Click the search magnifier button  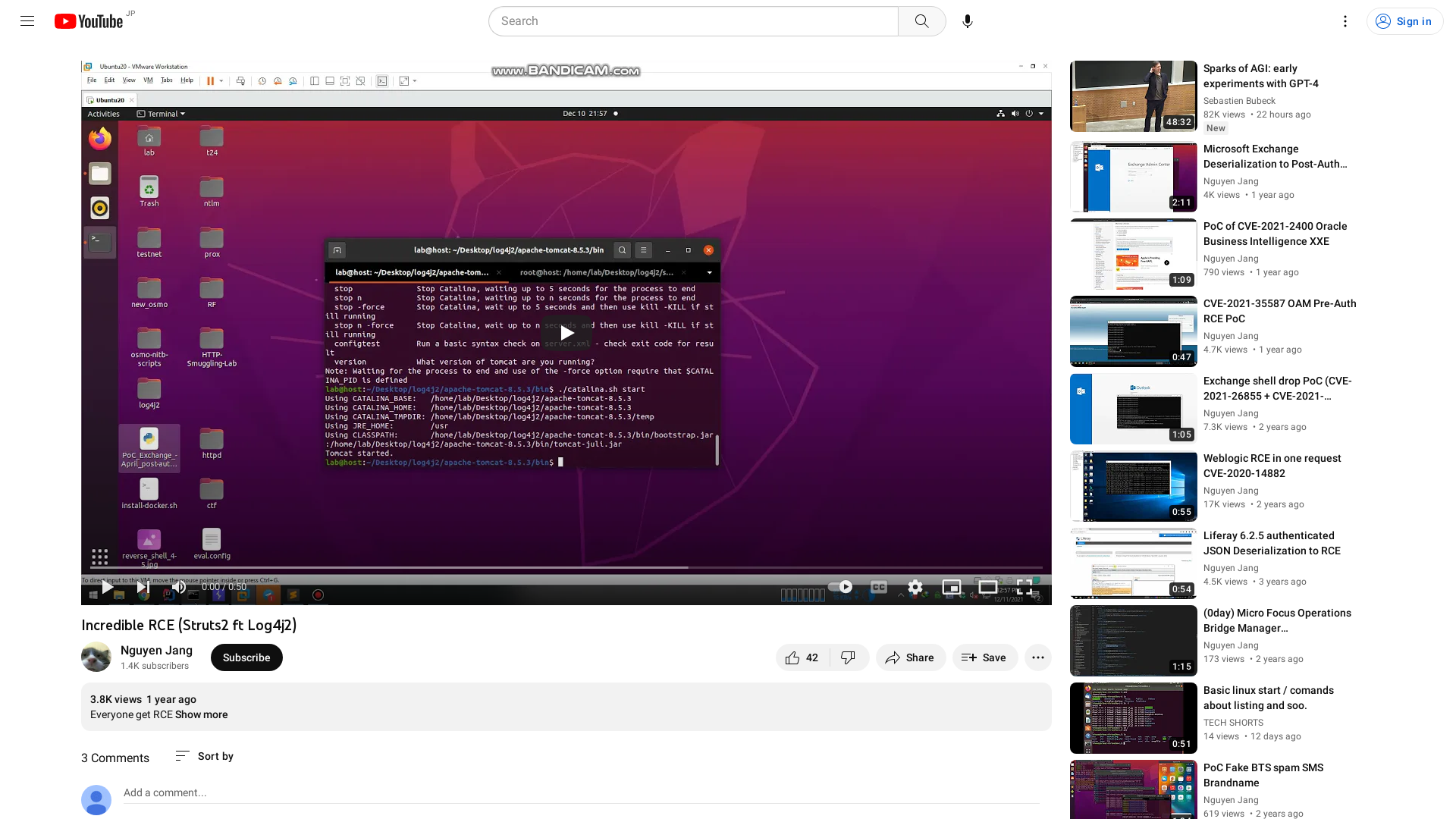pyautogui.click(x=921, y=21)
